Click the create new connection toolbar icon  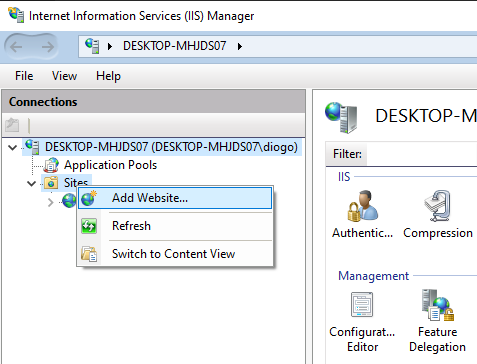(12, 125)
